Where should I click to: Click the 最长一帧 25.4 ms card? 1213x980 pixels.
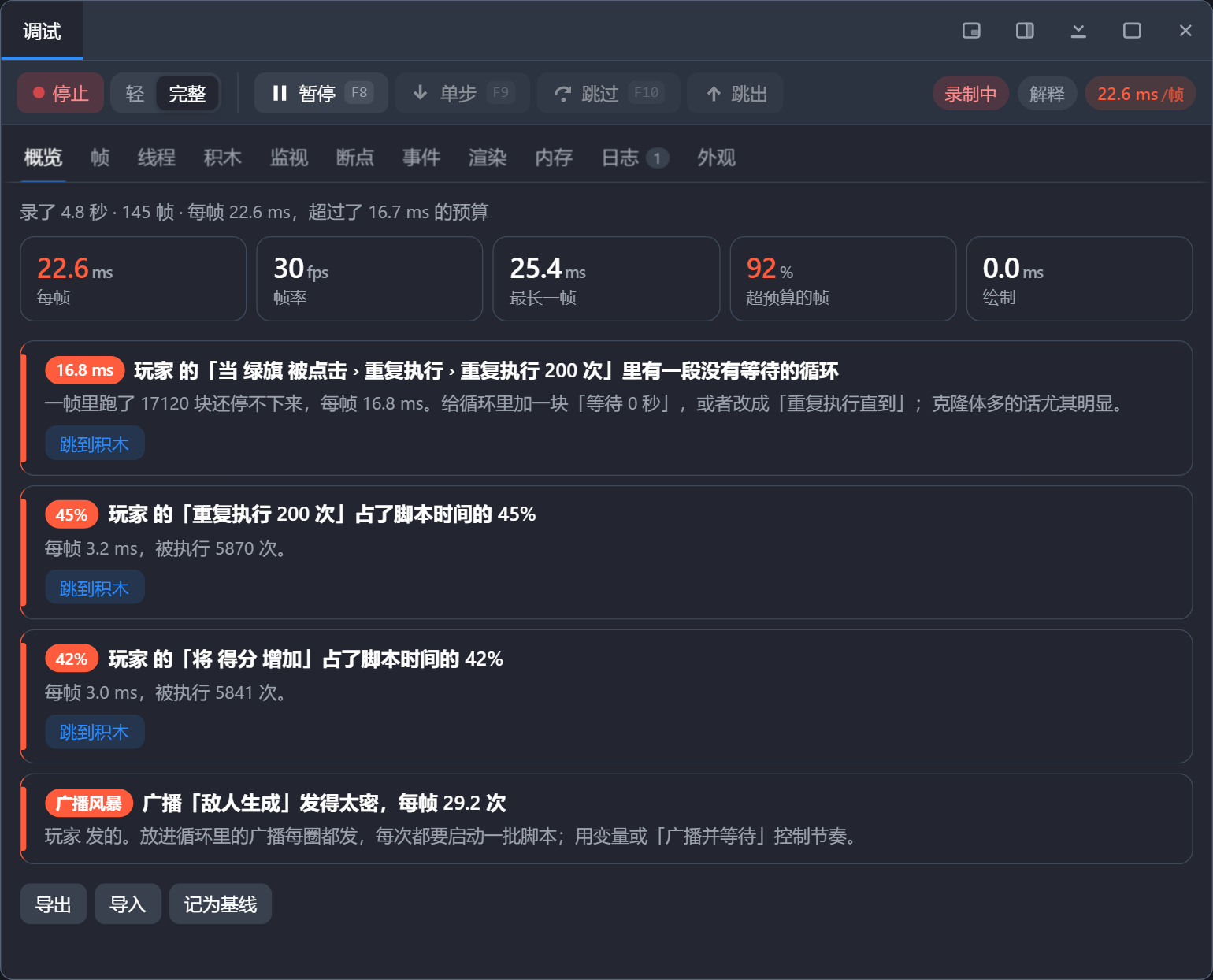[606, 279]
